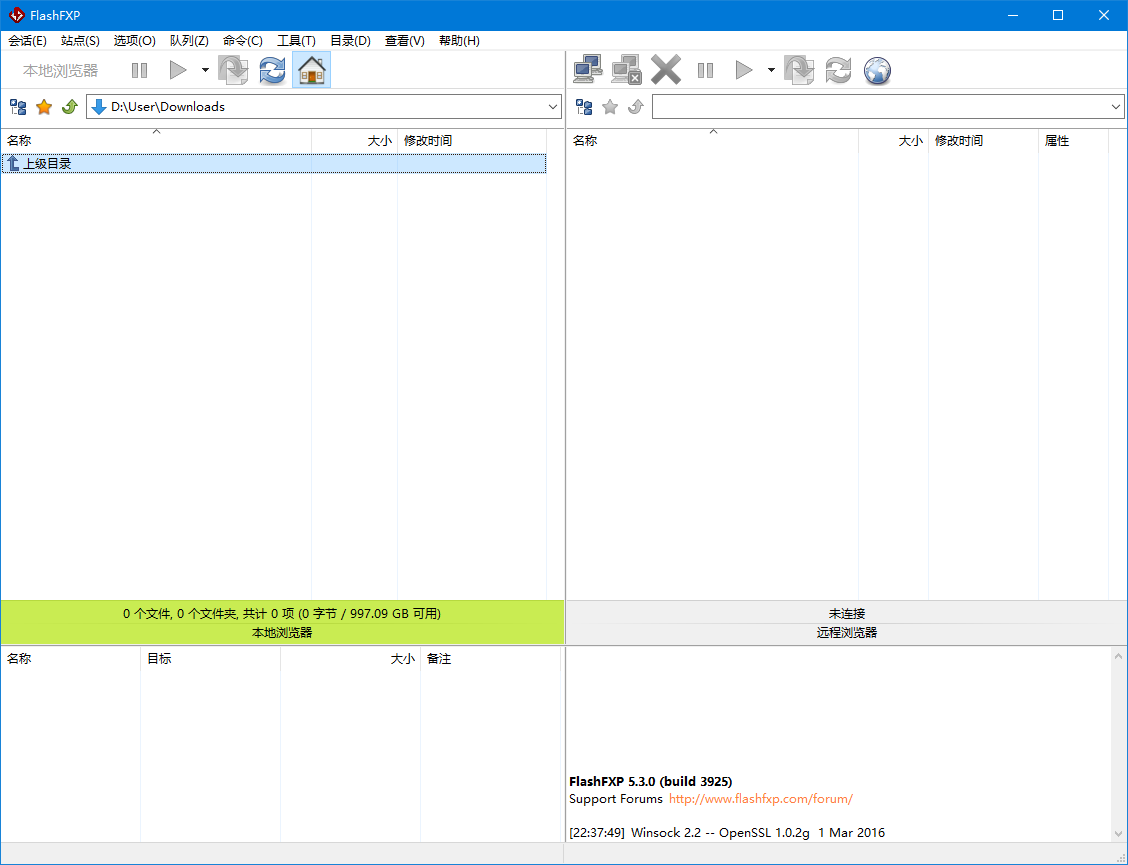Open the 查看(V) menu
Screen dimensions: 1128x865
[404, 41]
